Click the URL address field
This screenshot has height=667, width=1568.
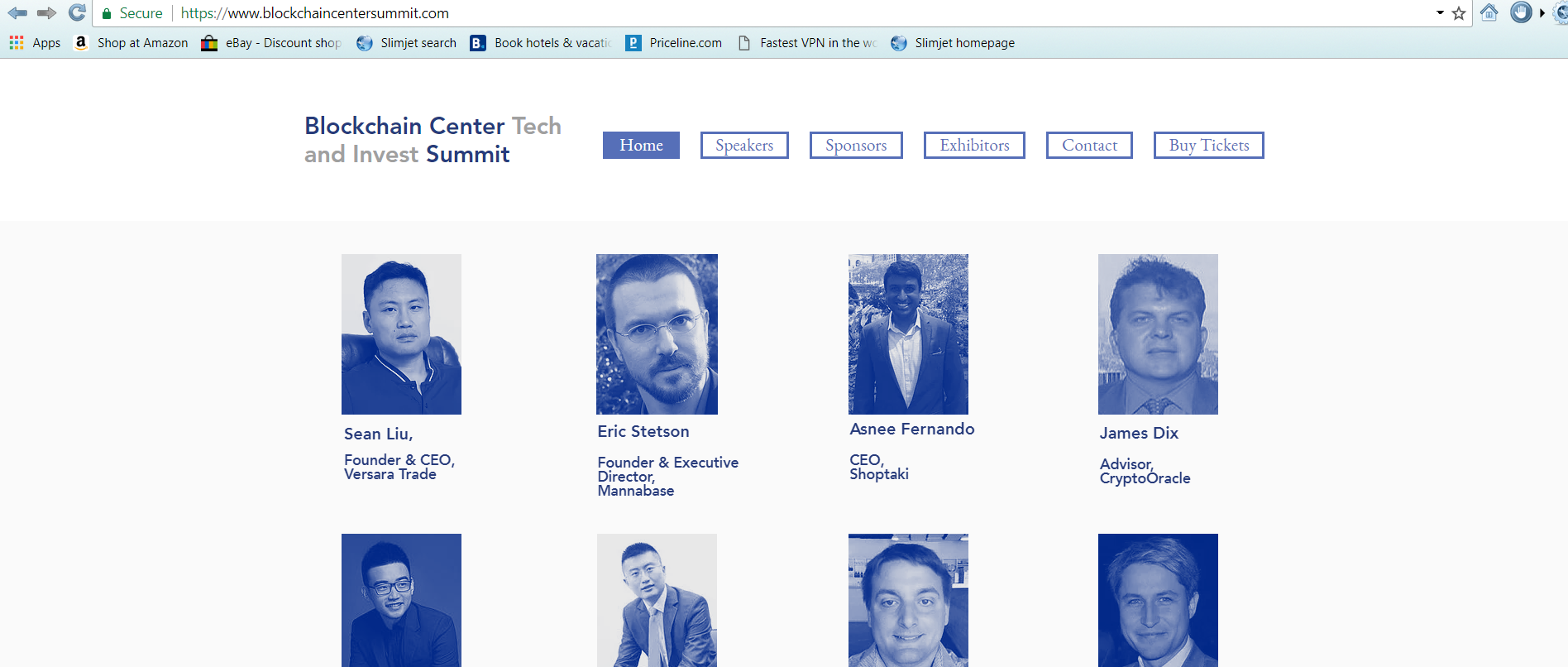pos(802,13)
